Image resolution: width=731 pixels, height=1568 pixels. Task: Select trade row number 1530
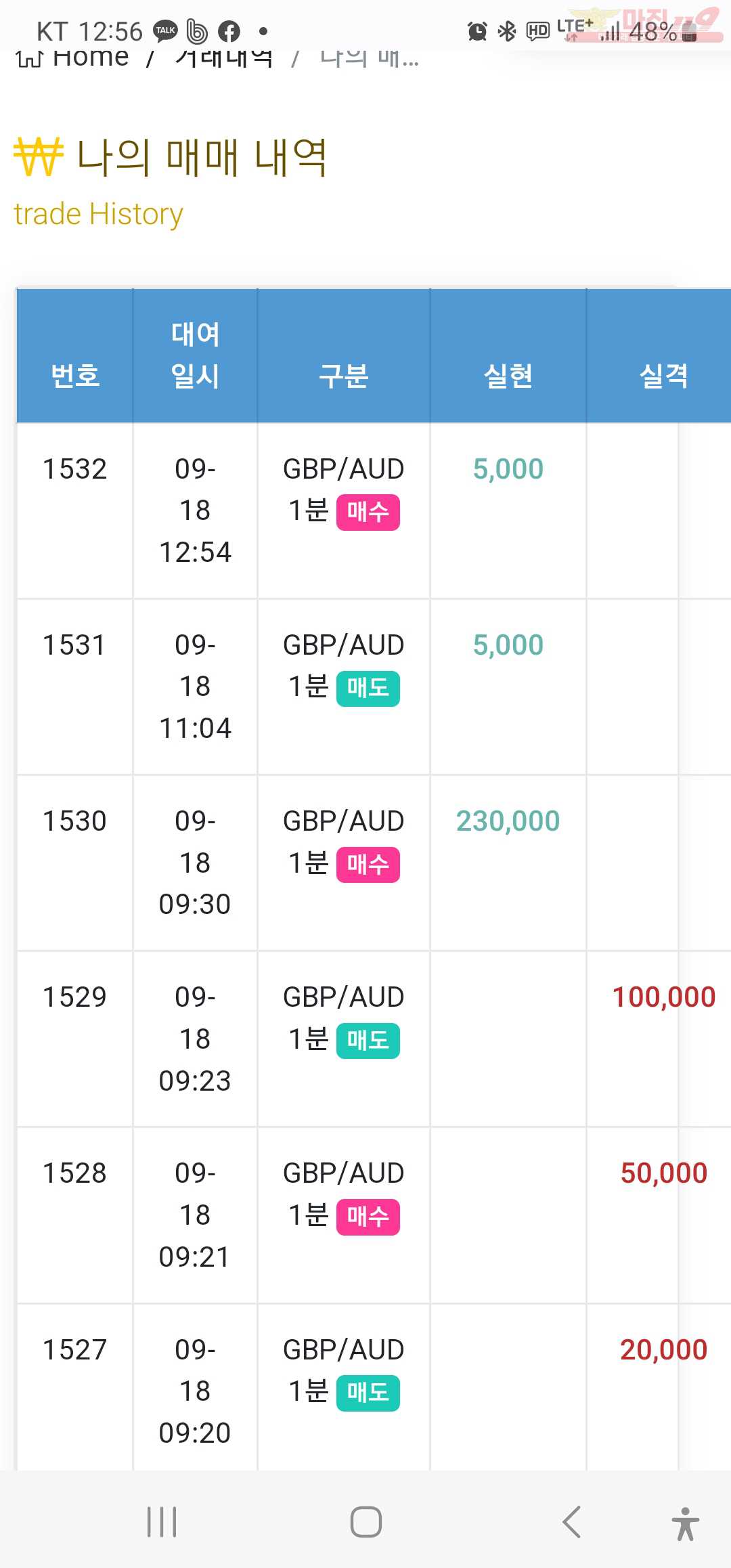[374, 863]
